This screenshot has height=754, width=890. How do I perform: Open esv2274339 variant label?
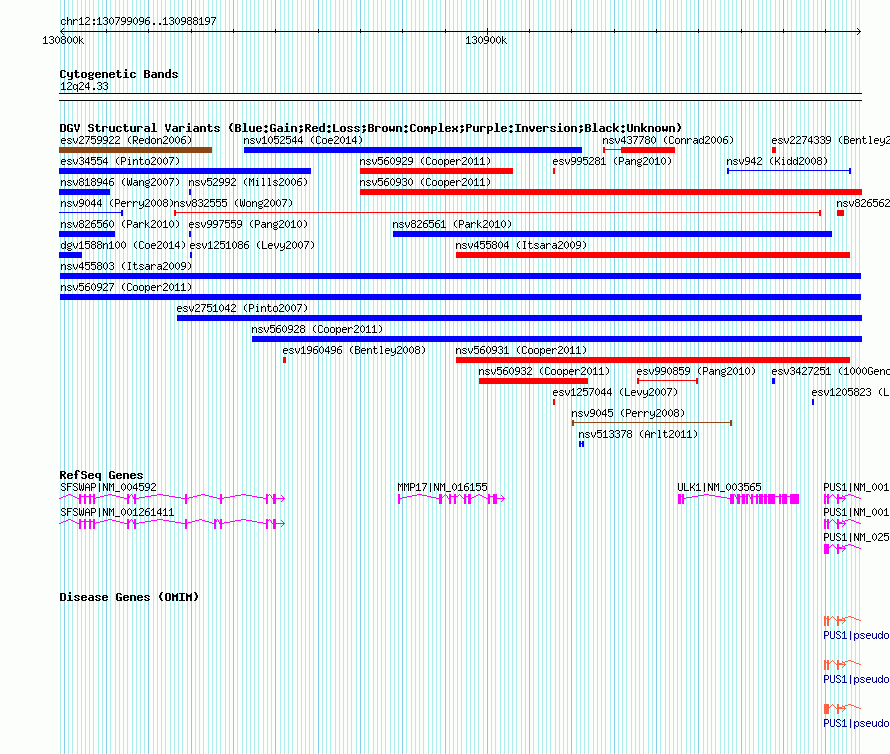pyautogui.click(x=830, y=140)
